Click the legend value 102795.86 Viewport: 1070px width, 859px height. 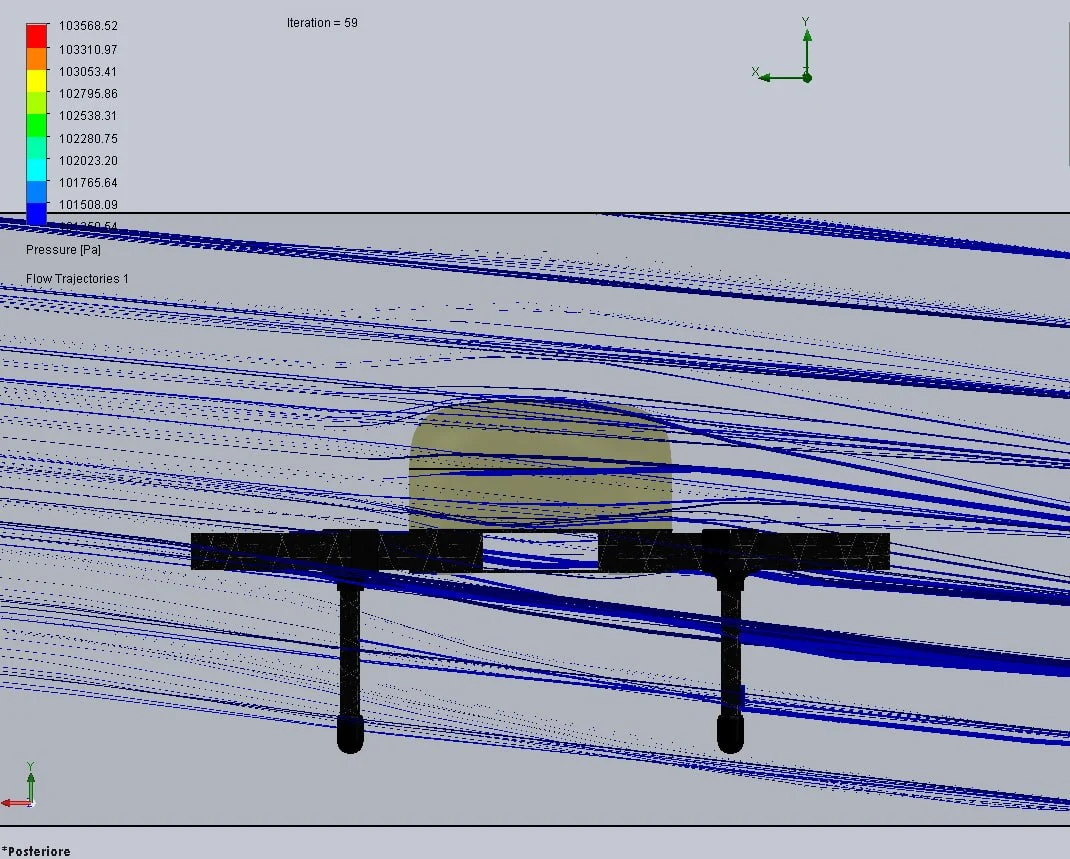coord(88,93)
